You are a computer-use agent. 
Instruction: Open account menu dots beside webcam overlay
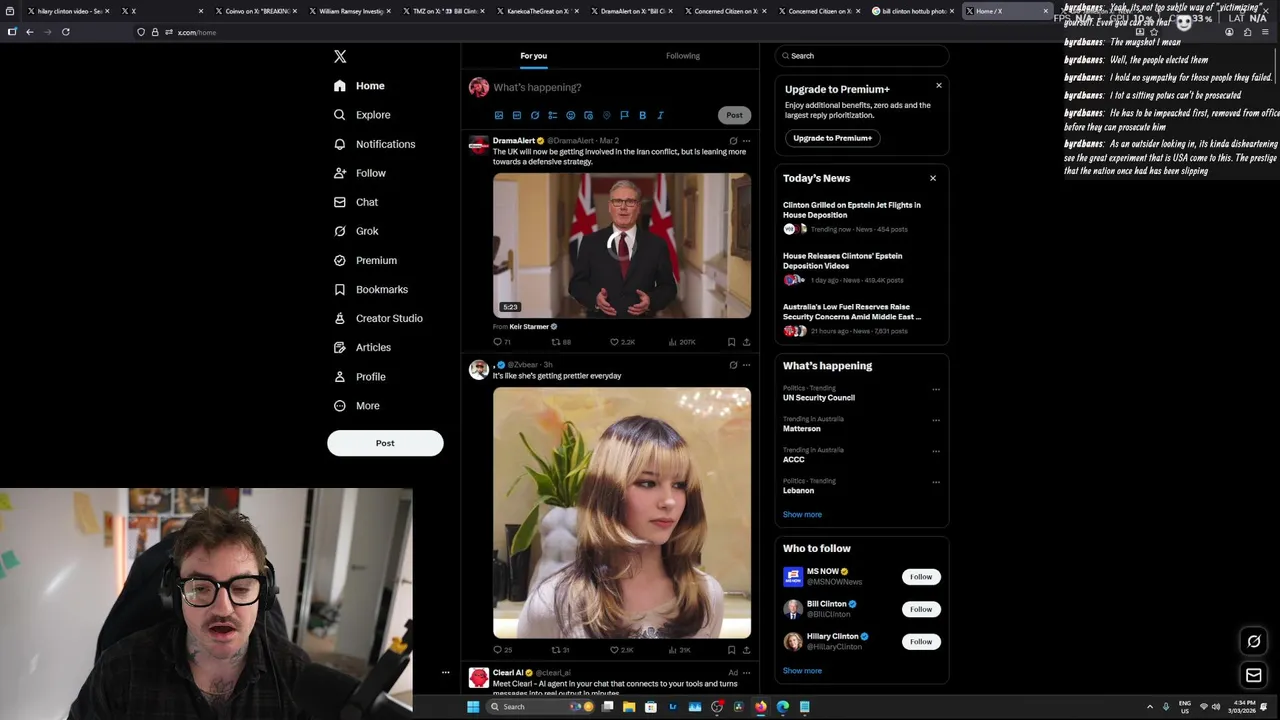446,672
